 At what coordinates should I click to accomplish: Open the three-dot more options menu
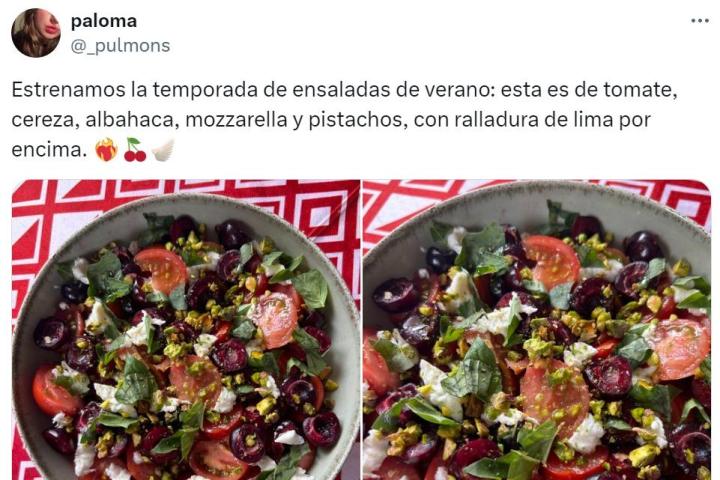click(x=700, y=21)
